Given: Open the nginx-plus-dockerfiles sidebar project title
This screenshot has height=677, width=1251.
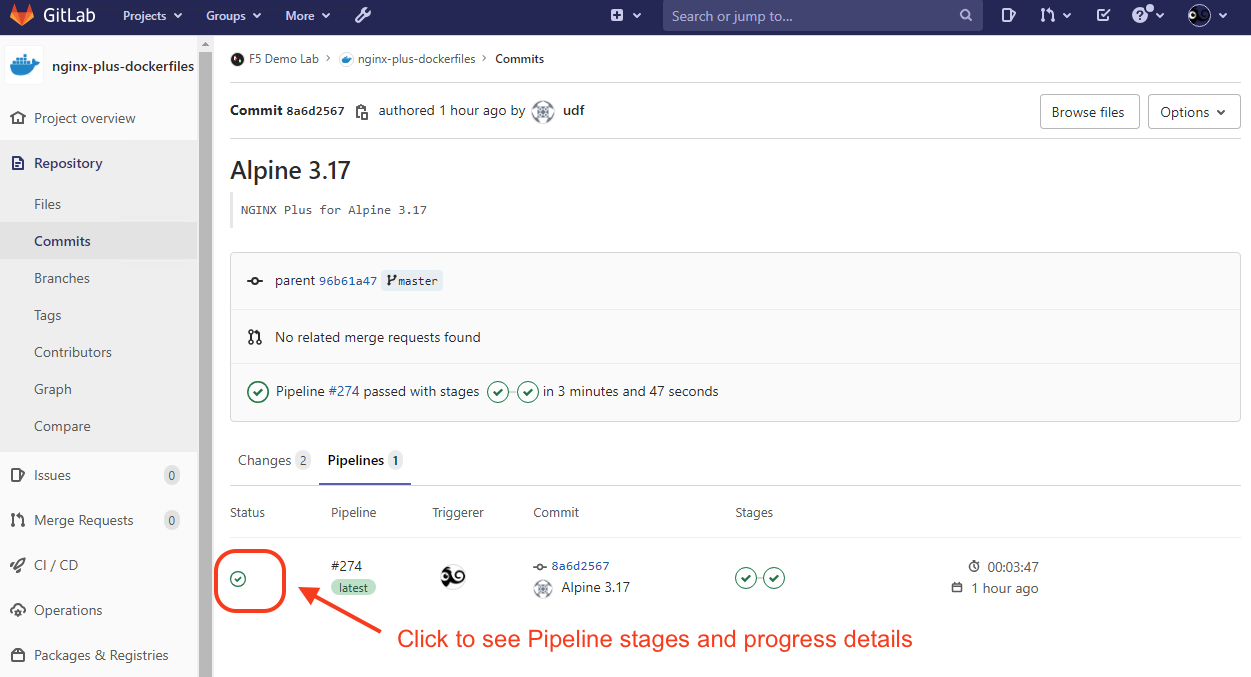Looking at the screenshot, I should point(123,66).
